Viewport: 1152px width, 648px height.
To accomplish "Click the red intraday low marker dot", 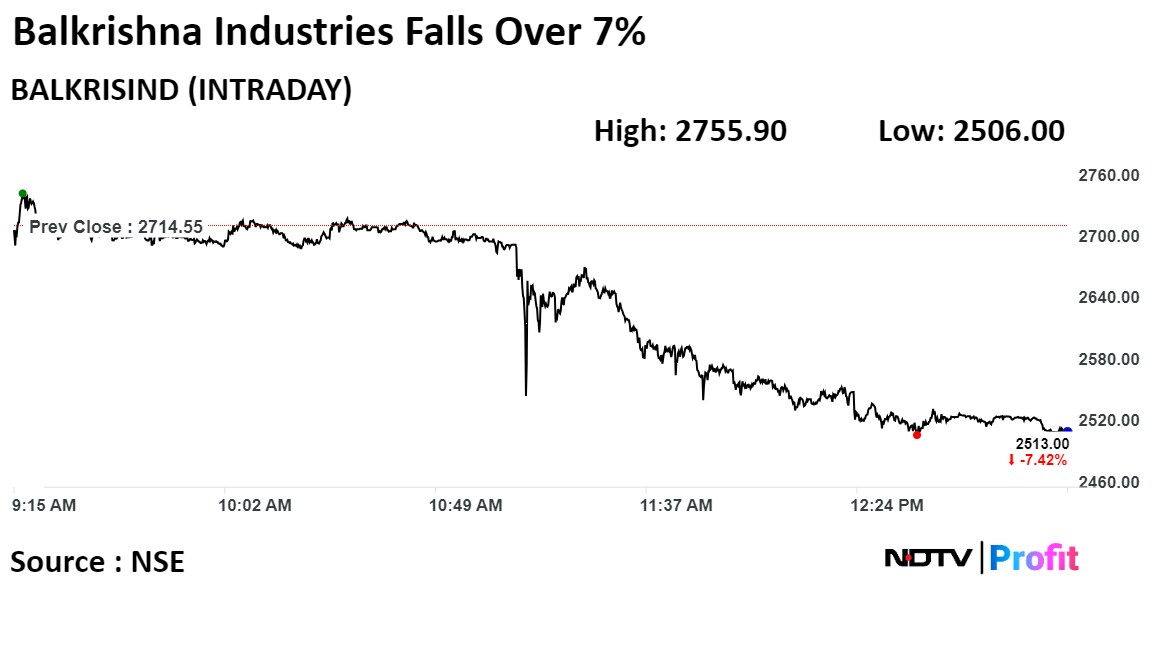I will click(917, 434).
